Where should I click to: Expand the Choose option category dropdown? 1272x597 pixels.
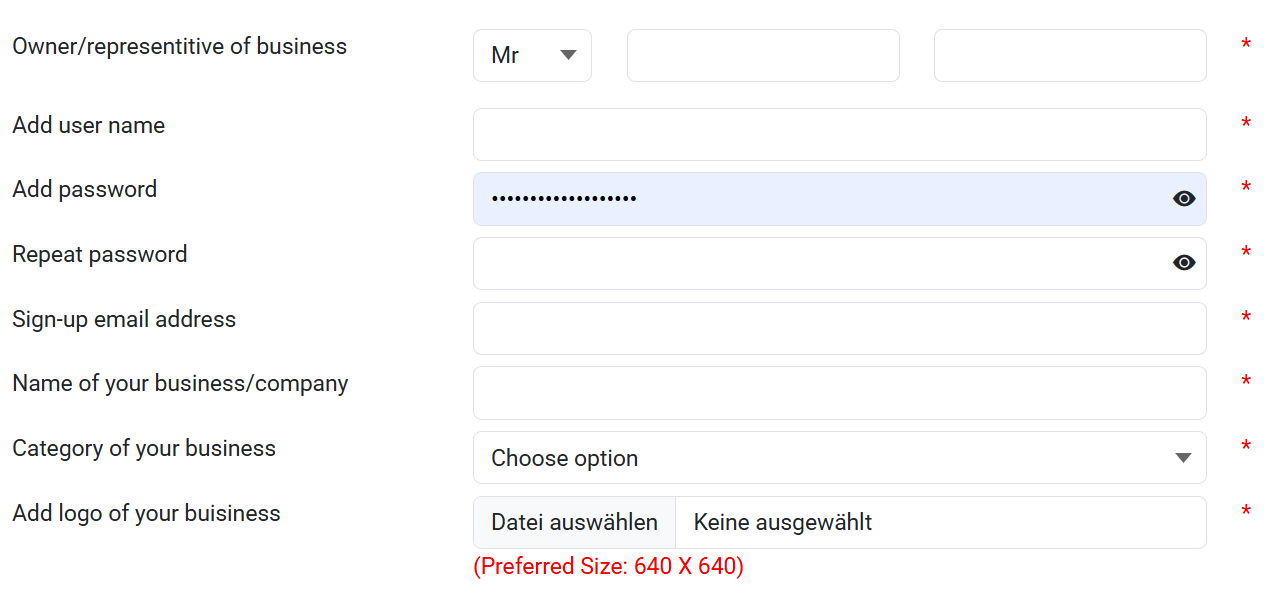(839, 458)
